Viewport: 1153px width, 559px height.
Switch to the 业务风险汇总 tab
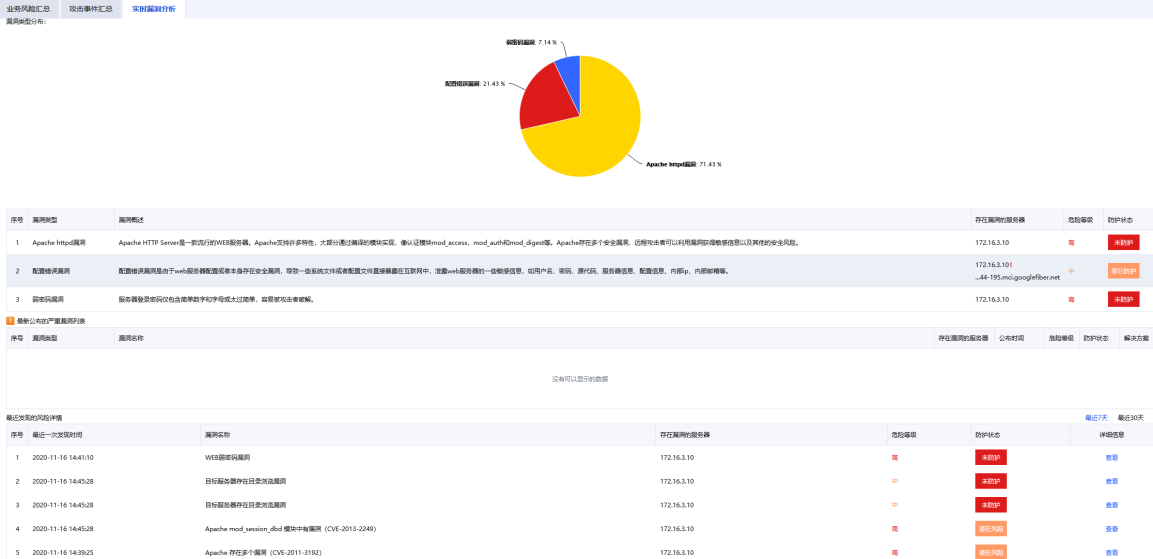point(28,8)
